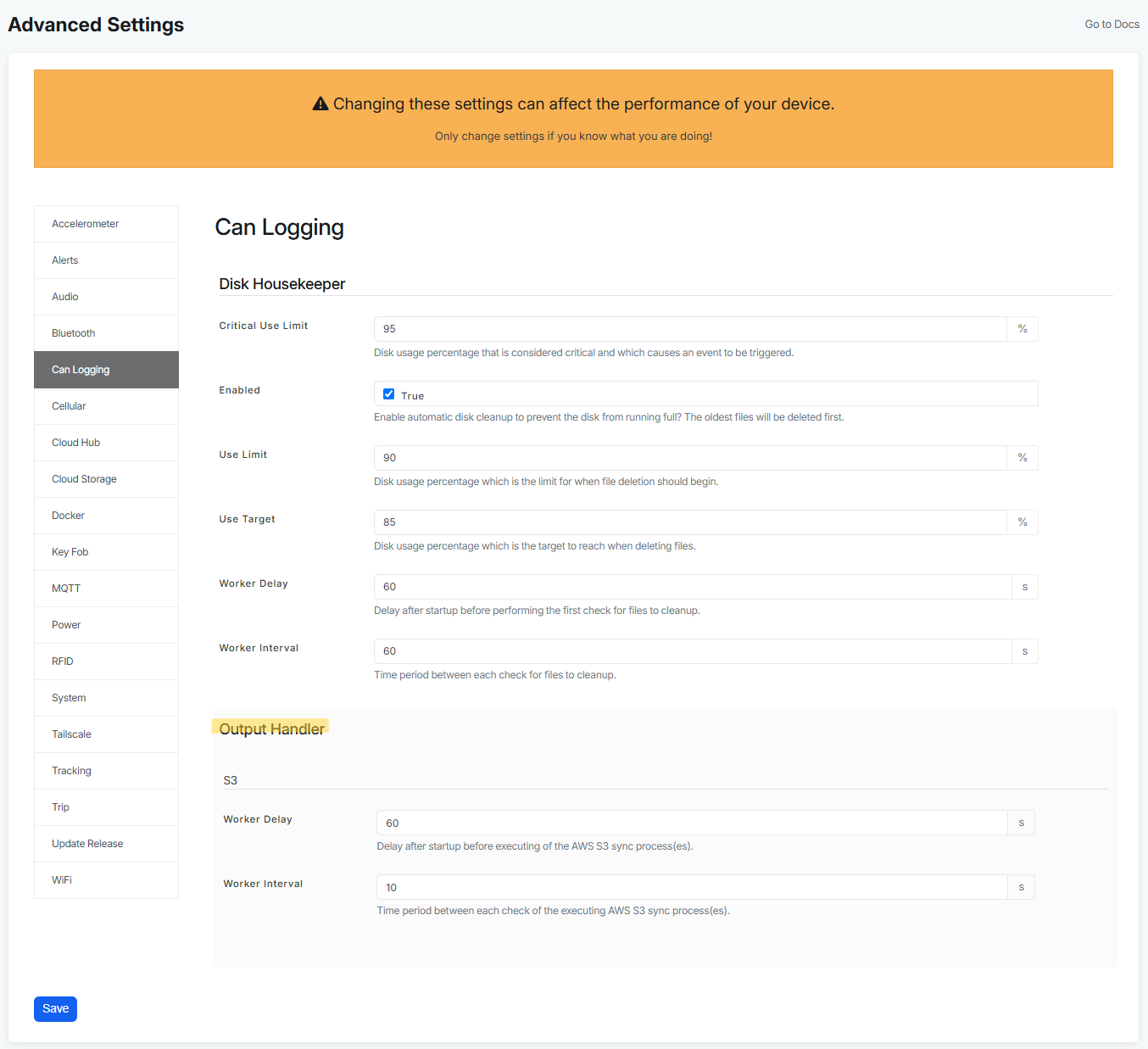Viewport: 1148px width, 1049px height.
Task: Focus the Disk Housekeeper Worker Interval field
Action: tap(693, 651)
